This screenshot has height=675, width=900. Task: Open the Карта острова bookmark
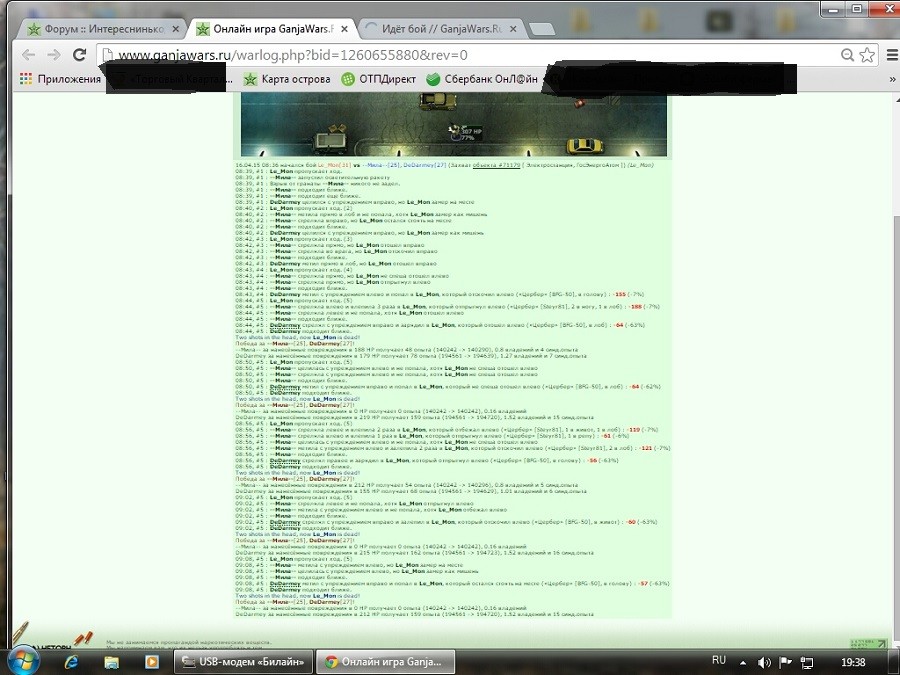coord(287,79)
